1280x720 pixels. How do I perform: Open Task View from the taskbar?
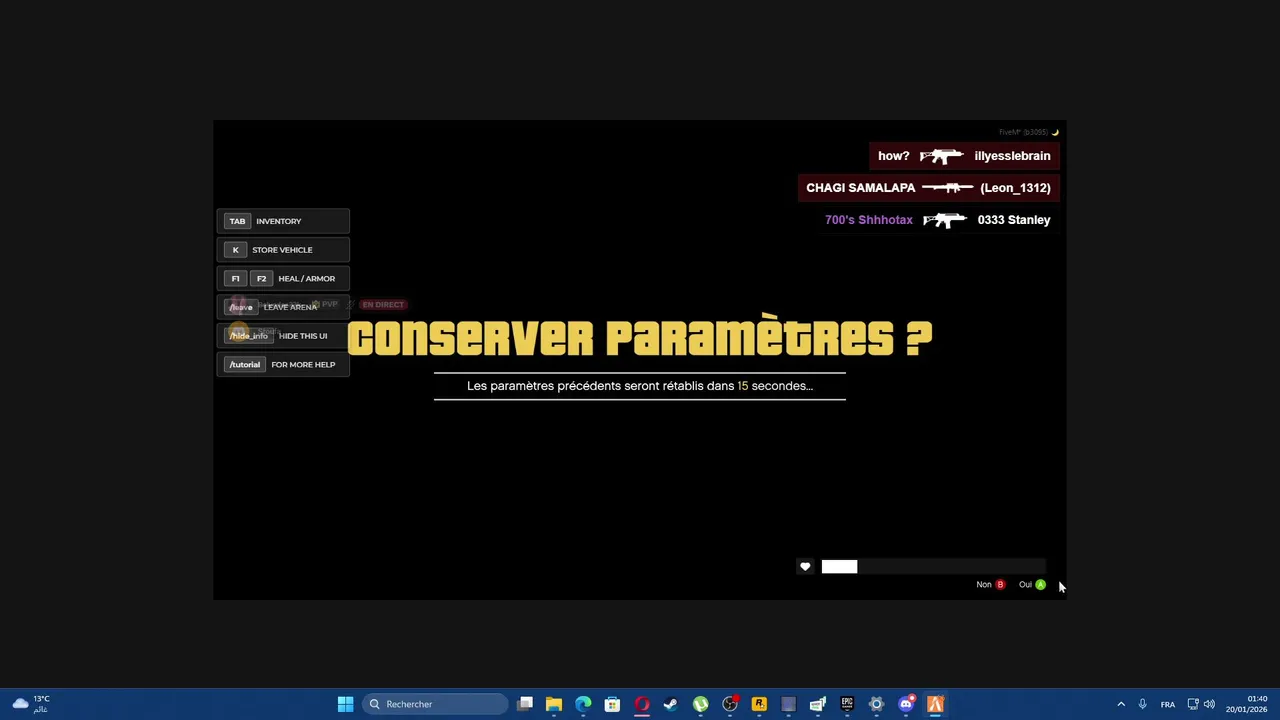[525, 704]
